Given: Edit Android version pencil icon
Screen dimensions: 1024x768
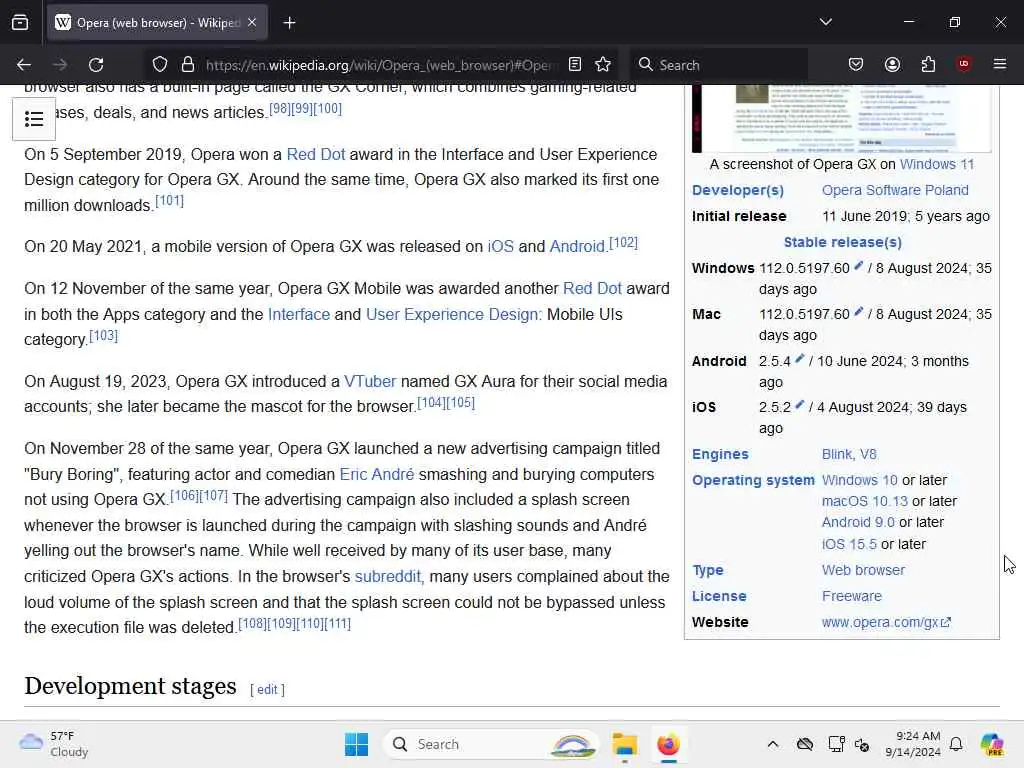Looking at the screenshot, I should tap(799, 359).
